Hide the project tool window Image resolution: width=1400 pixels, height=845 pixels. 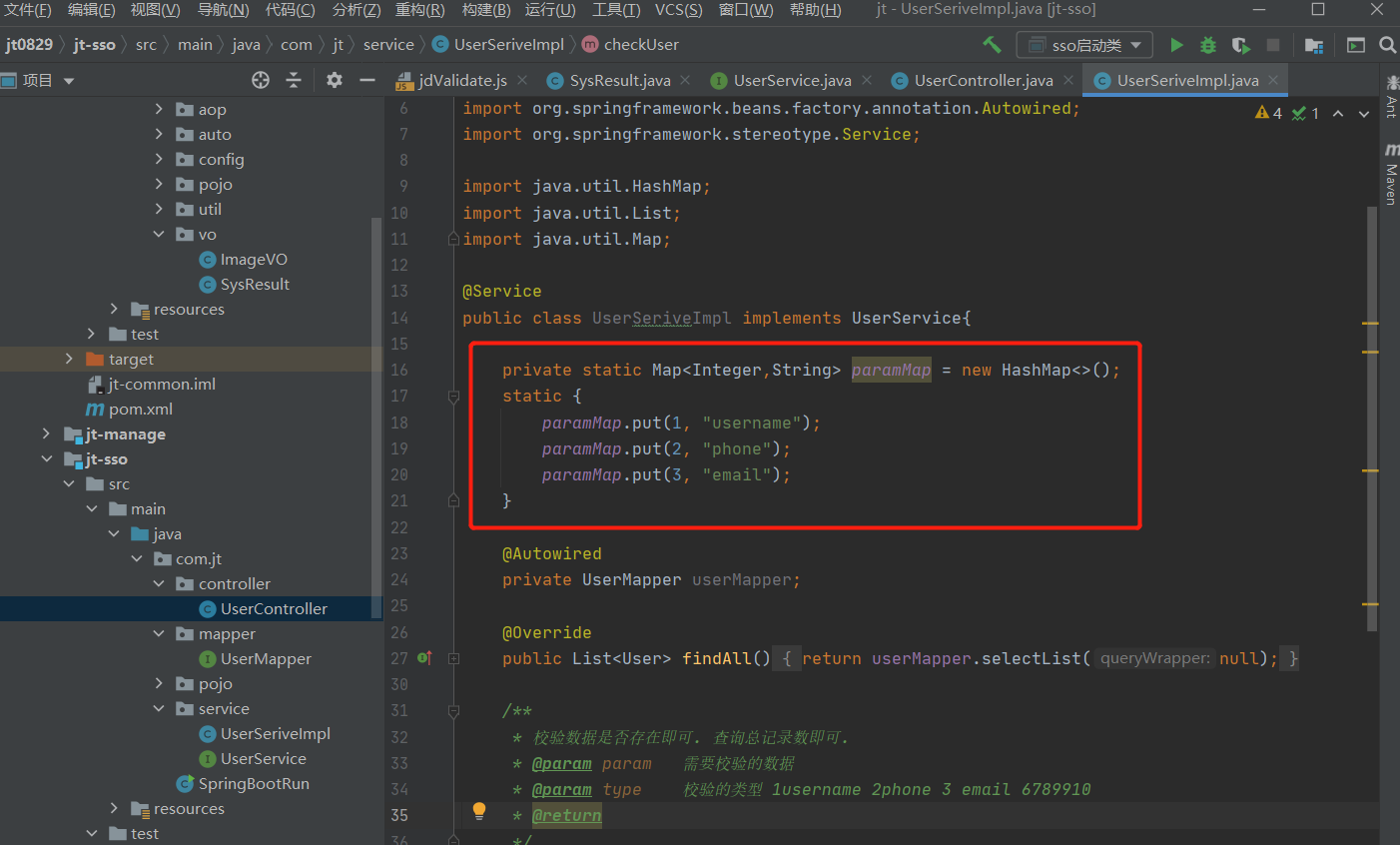pos(367,80)
